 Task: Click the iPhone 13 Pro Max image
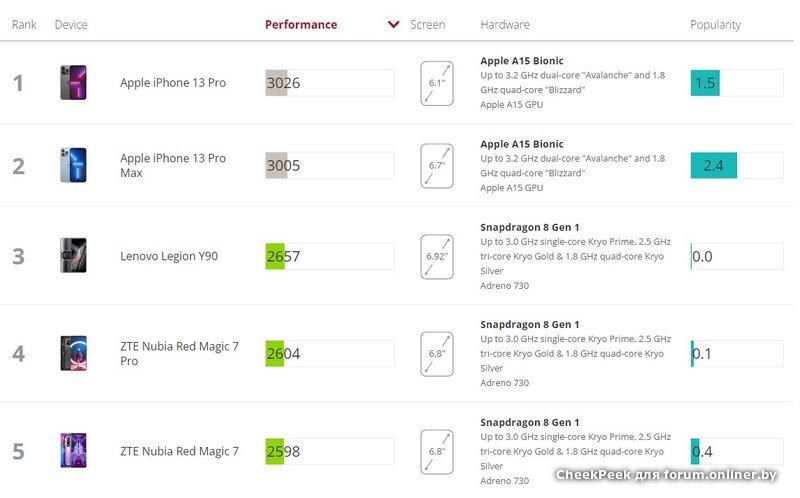coord(73,165)
